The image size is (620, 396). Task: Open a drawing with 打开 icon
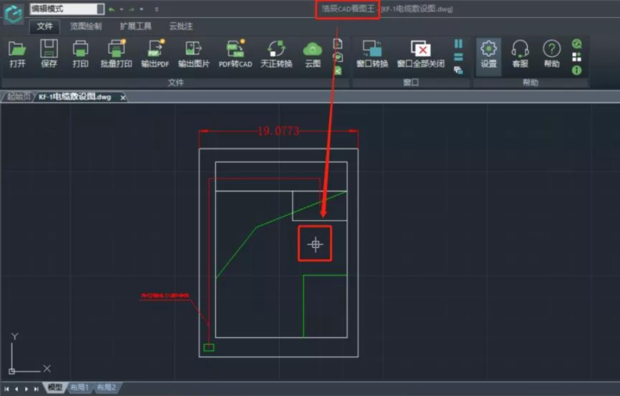(17, 54)
